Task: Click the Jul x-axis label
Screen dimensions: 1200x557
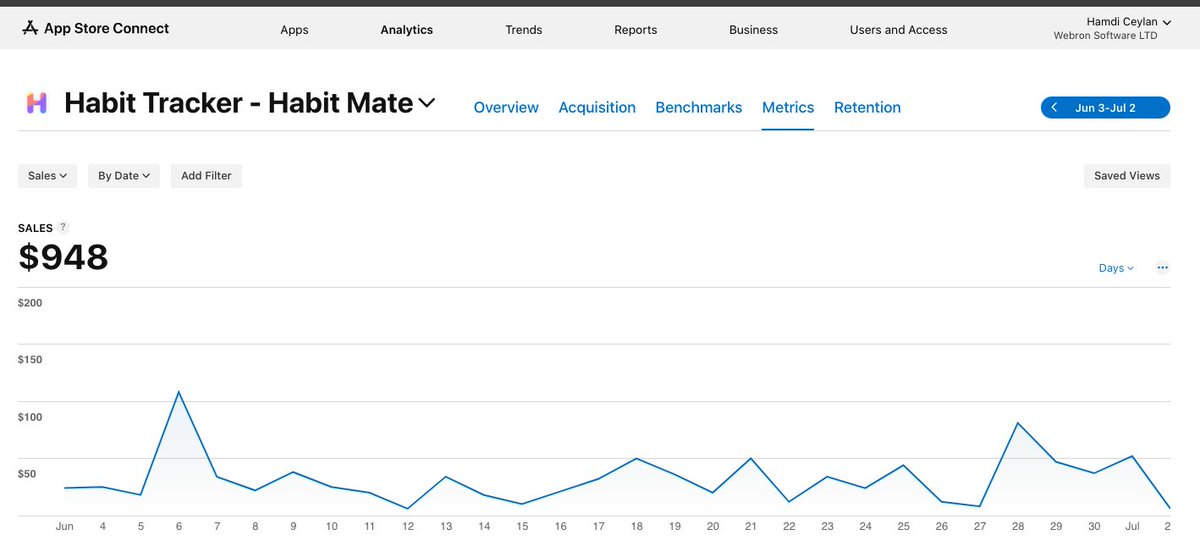Action: tap(1133, 526)
